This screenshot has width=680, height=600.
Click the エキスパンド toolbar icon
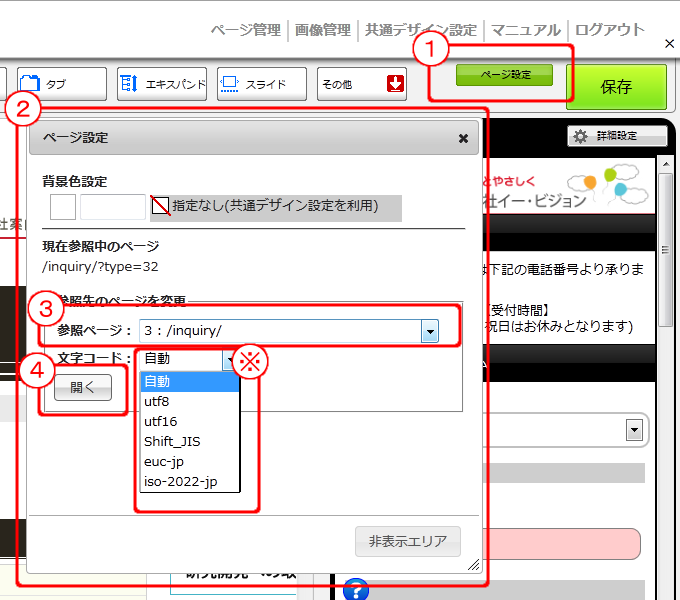[x=130, y=84]
